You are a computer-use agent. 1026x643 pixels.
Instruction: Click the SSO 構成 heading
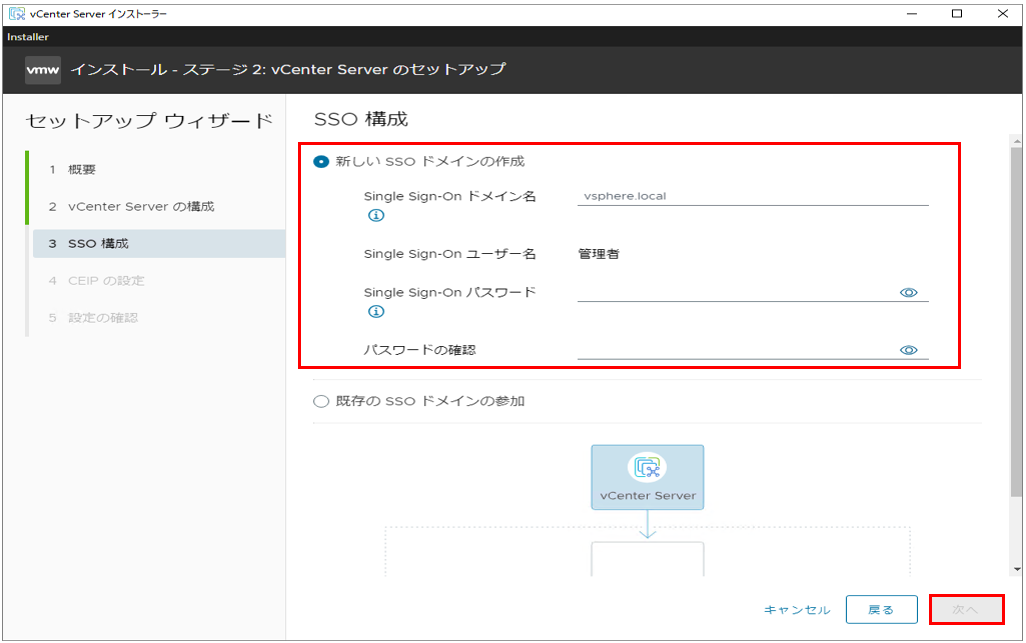(x=361, y=119)
